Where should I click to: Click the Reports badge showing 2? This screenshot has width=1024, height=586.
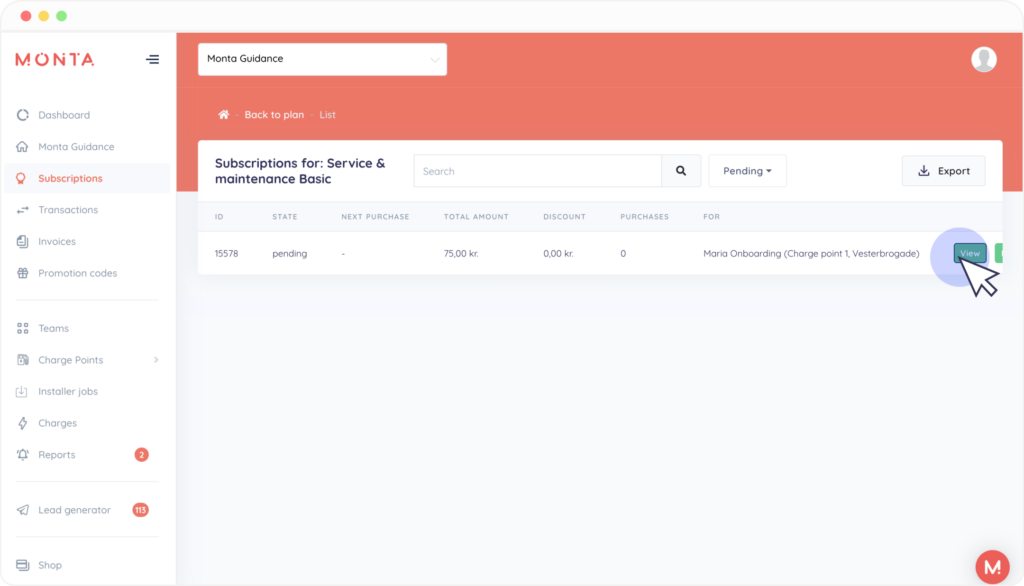click(x=141, y=455)
